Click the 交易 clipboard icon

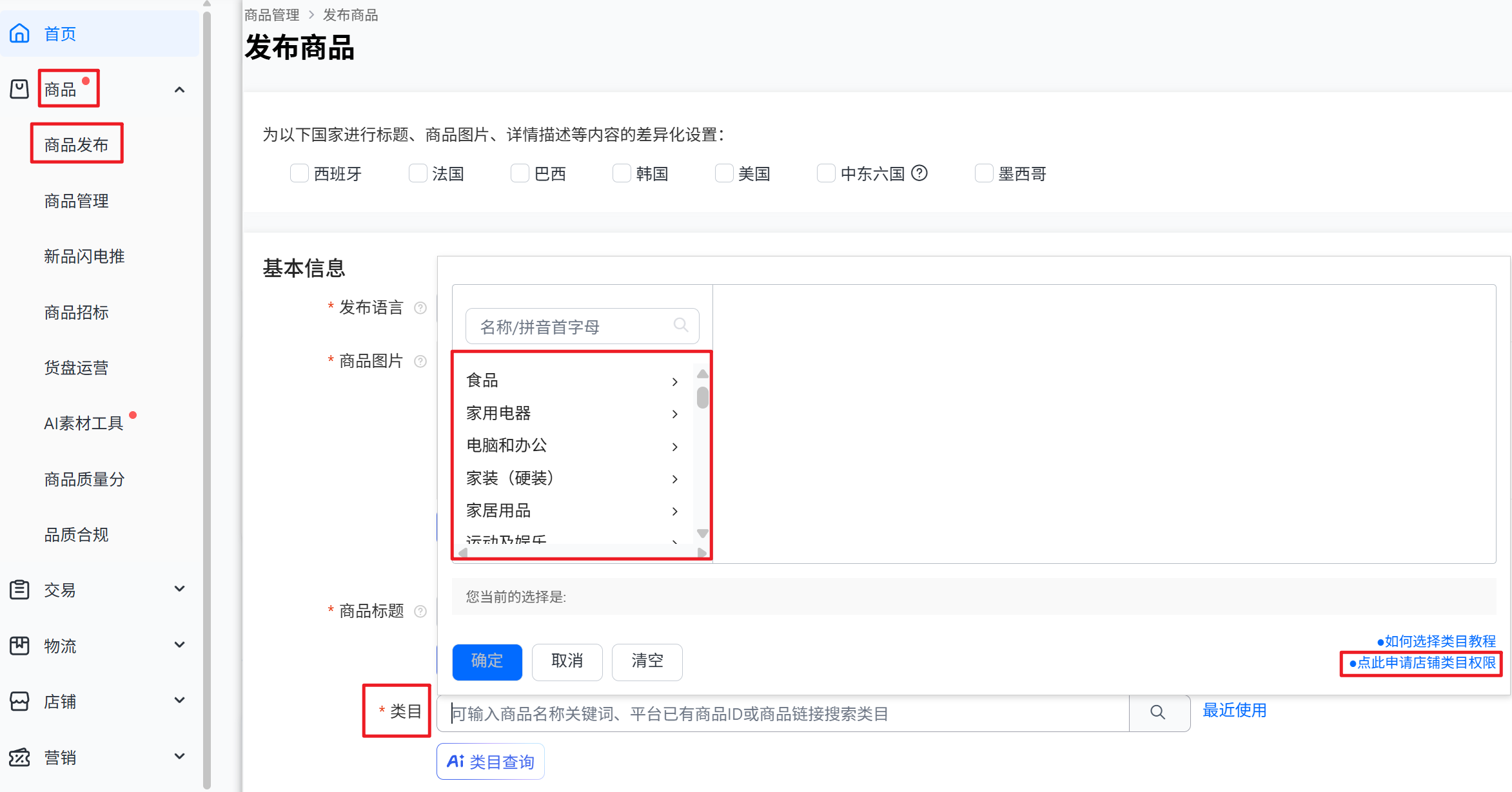(x=19, y=590)
